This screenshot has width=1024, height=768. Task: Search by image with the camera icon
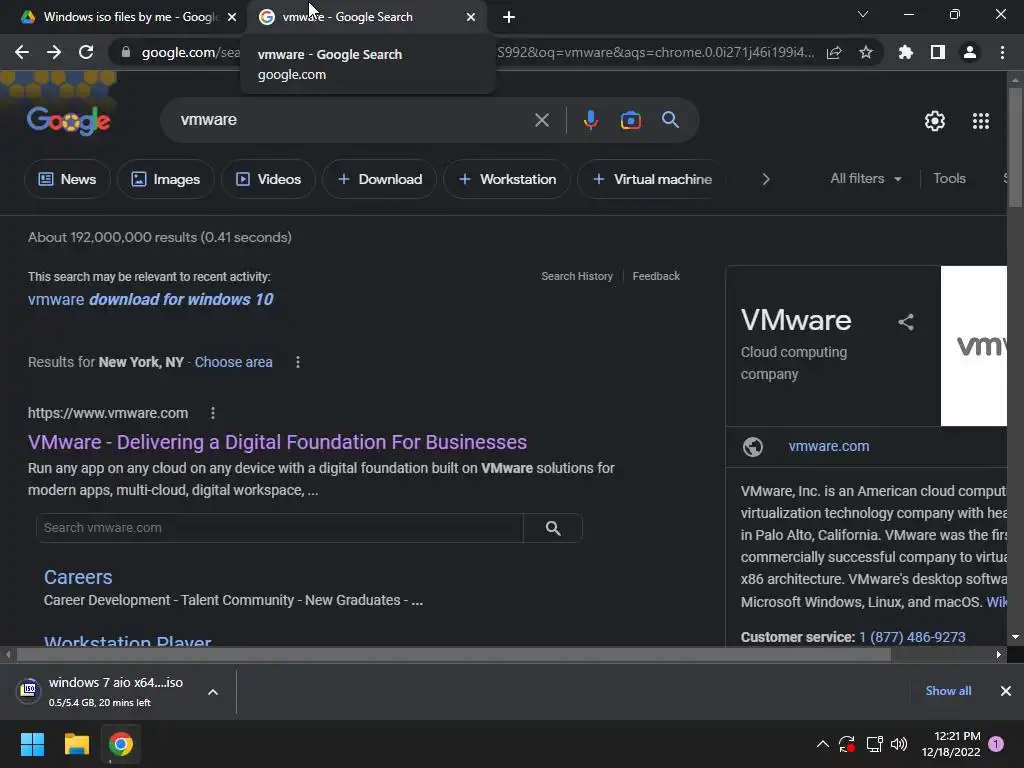[x=630, y=120]
